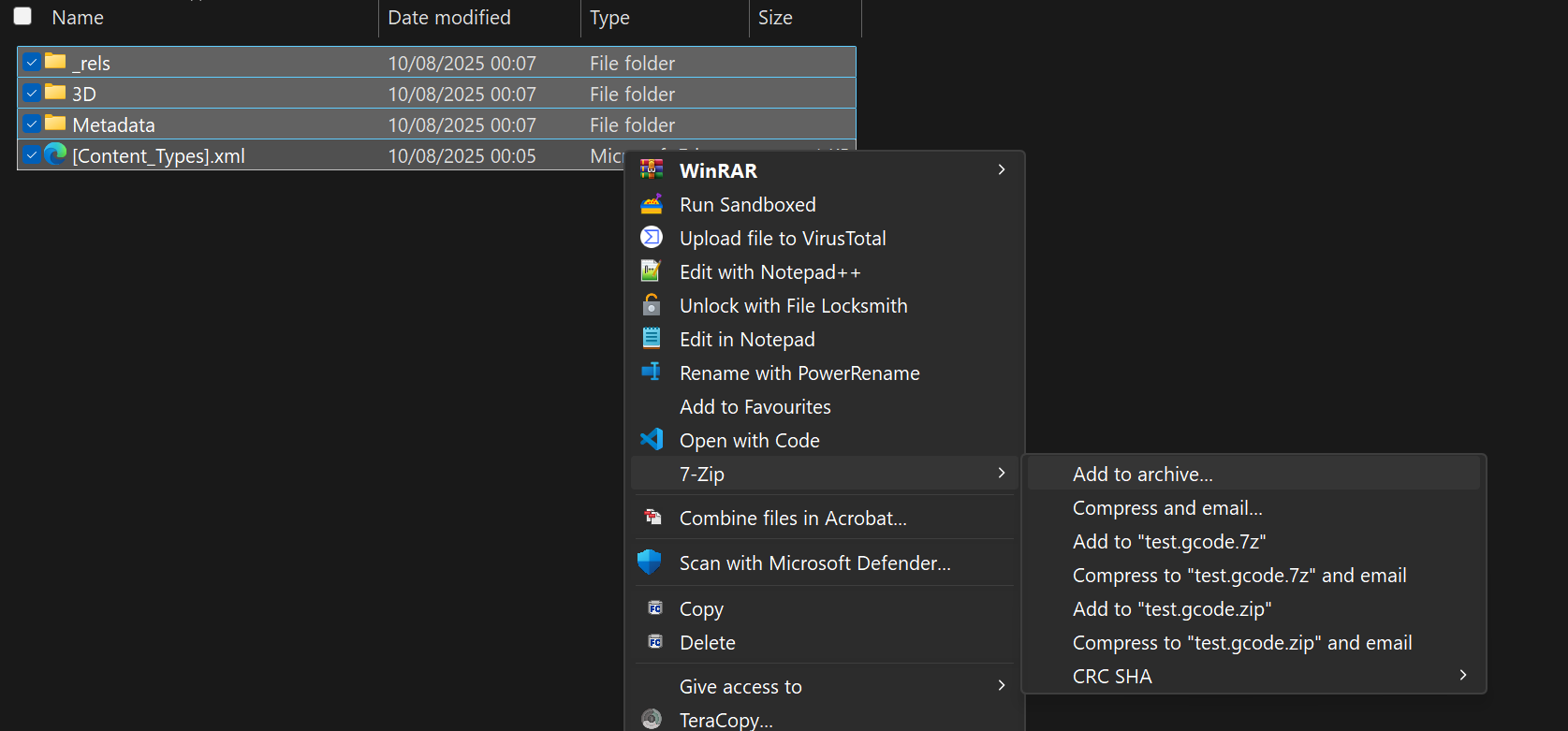
Task: Click the TeraCopy icon
Action: point(652,719)
